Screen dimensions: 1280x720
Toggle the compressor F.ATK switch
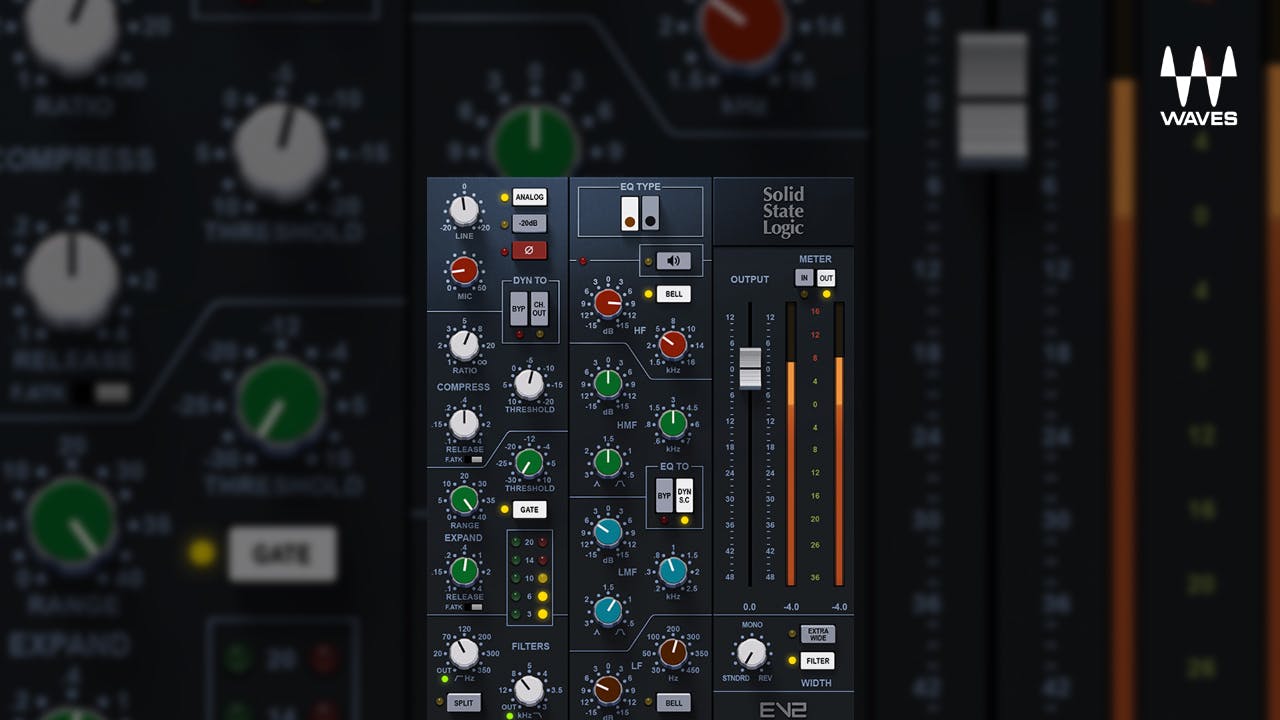pos(476,460)
